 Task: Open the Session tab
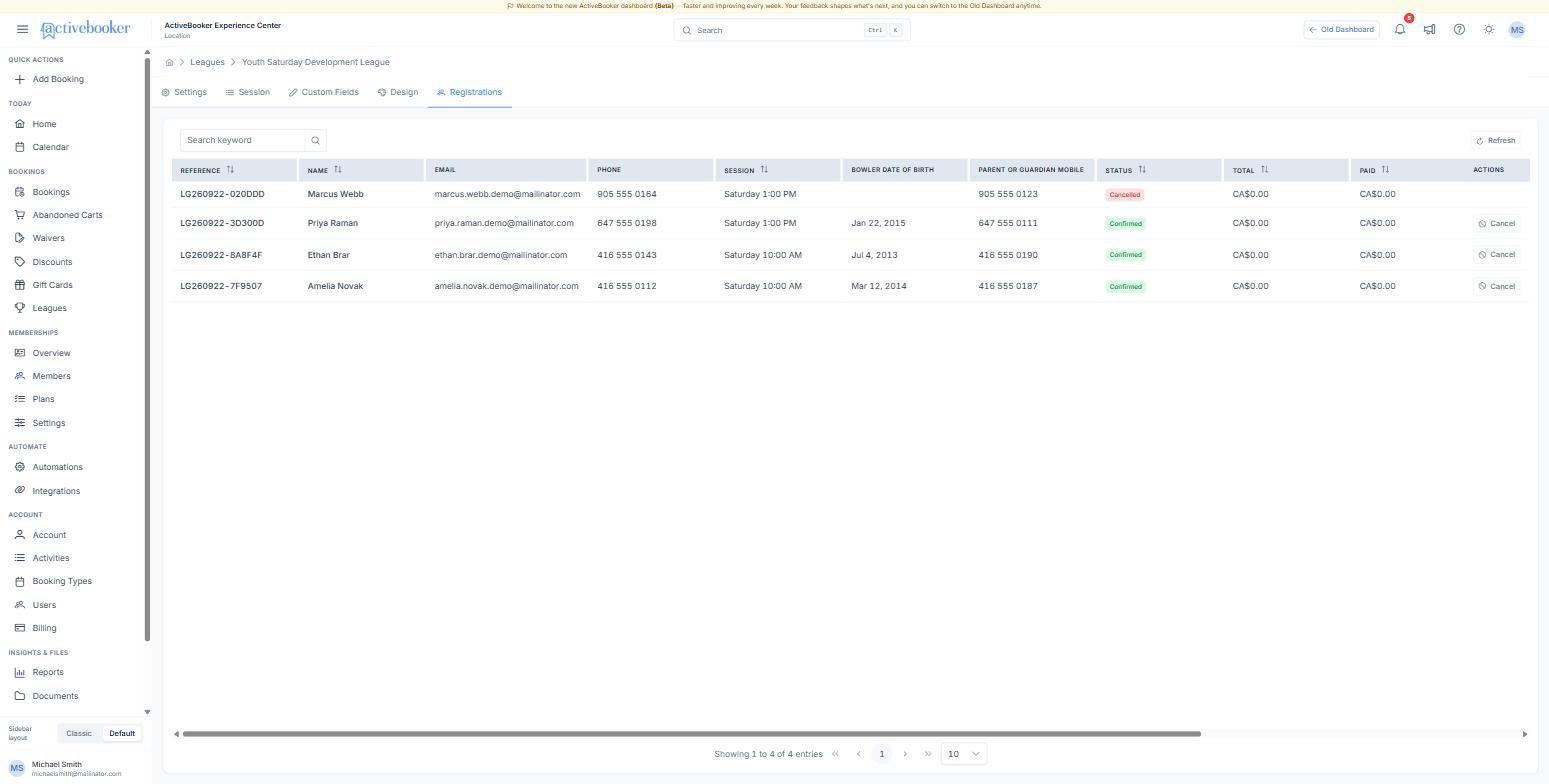click(x=248, y=92)
